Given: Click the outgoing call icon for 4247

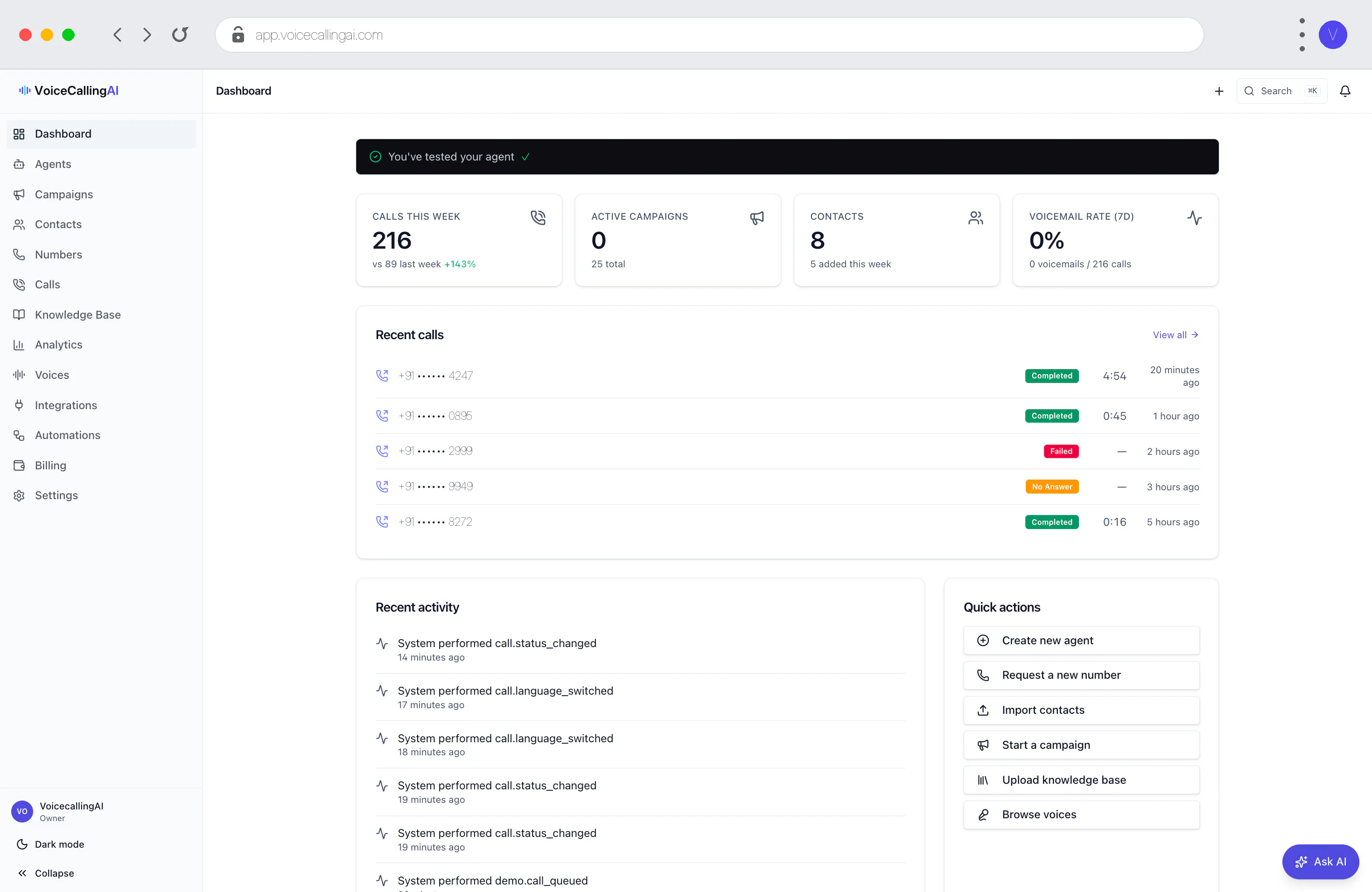Looking at the screenshot, I should coord(382,376).
